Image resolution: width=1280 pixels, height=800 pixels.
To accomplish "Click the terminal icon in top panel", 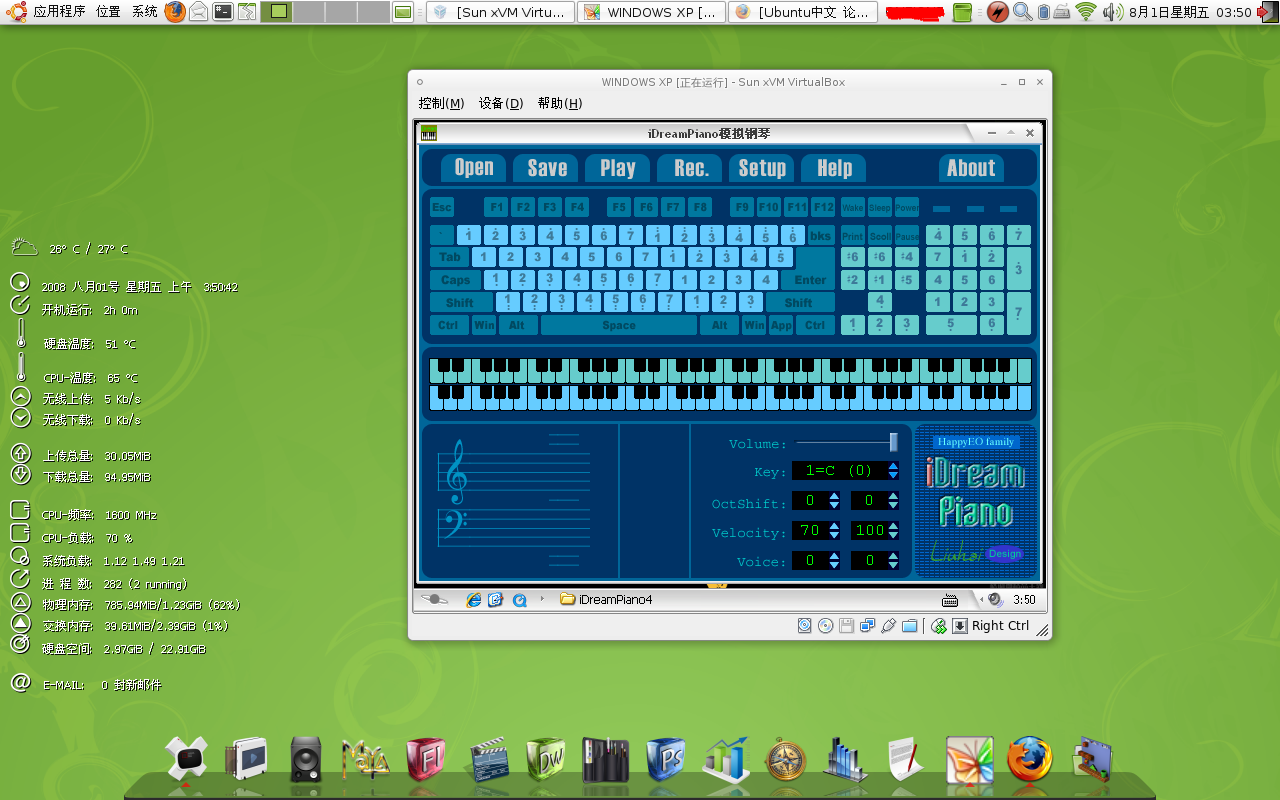I will [x=223, y=12].
